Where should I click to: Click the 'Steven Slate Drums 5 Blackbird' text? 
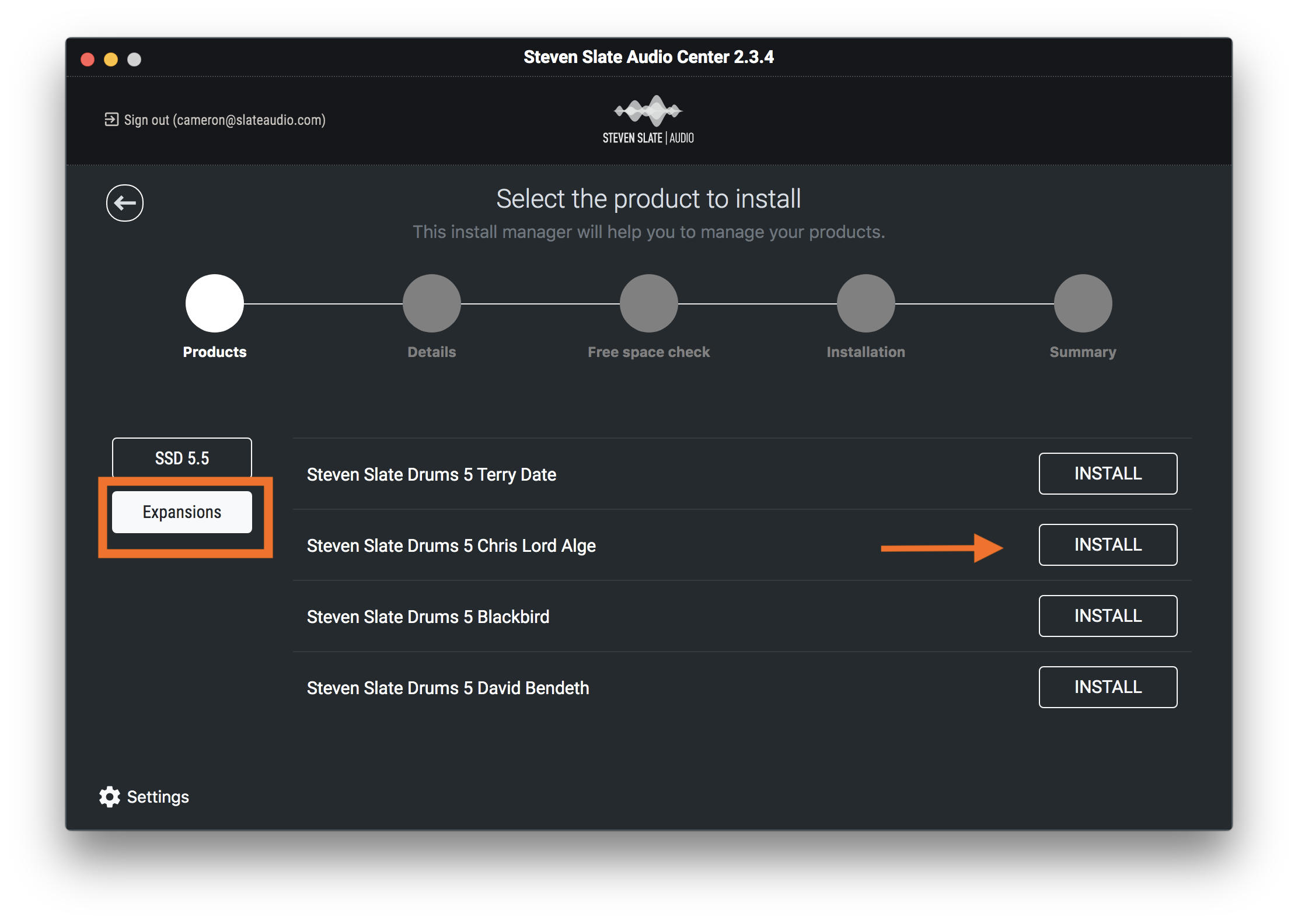tap(428, 617)
